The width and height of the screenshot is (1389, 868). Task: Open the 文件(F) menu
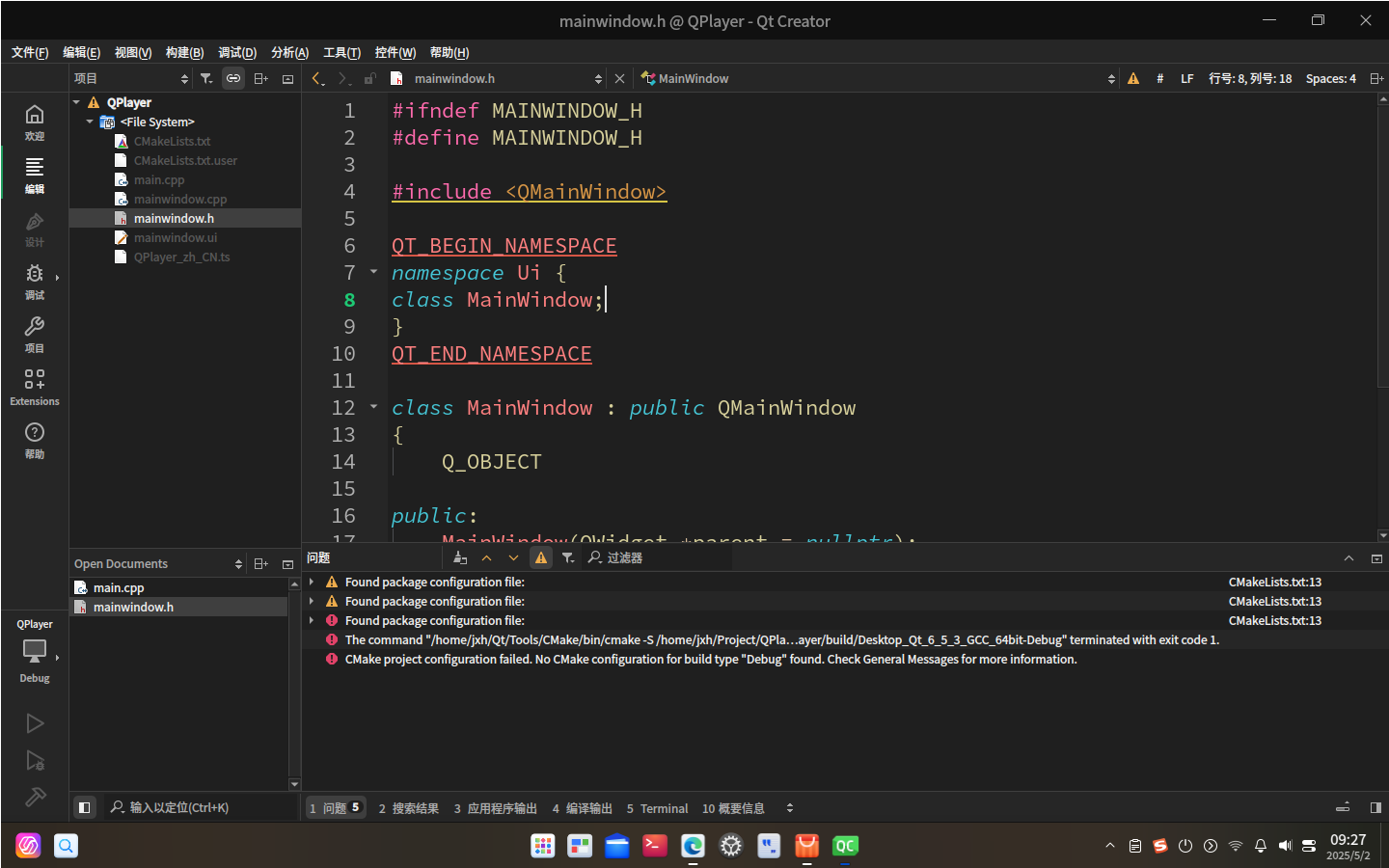pos(30,52)
